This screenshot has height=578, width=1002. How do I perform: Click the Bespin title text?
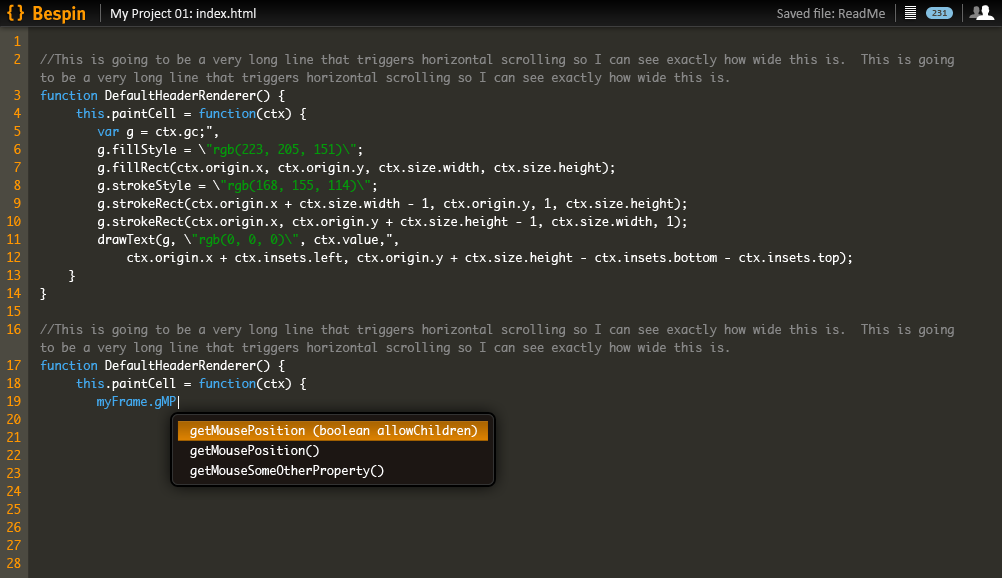click(59, 13)
